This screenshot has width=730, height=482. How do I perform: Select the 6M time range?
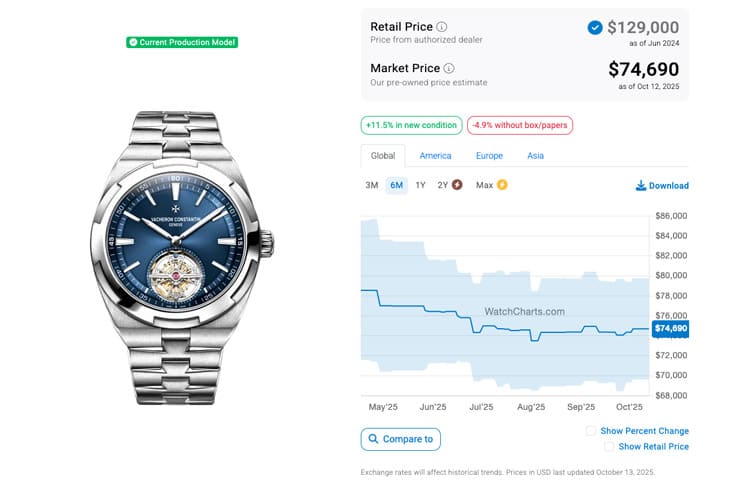pyautogui.click(x=397, y=185)
